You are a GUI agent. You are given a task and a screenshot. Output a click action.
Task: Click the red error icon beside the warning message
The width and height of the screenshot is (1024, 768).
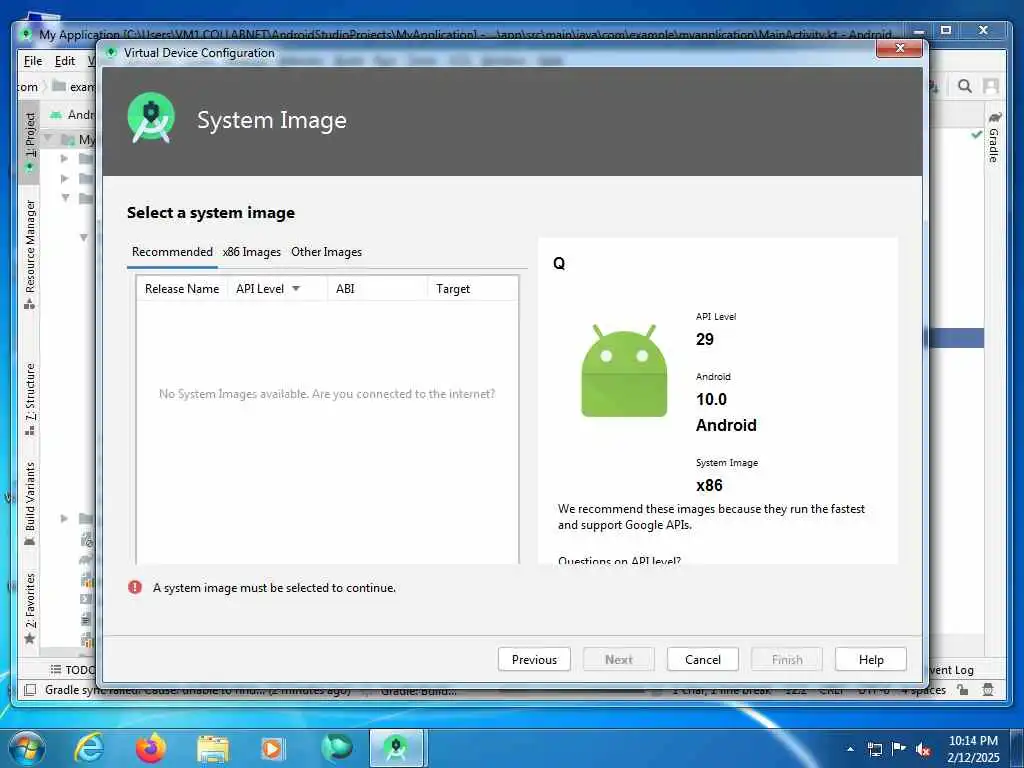135,587
